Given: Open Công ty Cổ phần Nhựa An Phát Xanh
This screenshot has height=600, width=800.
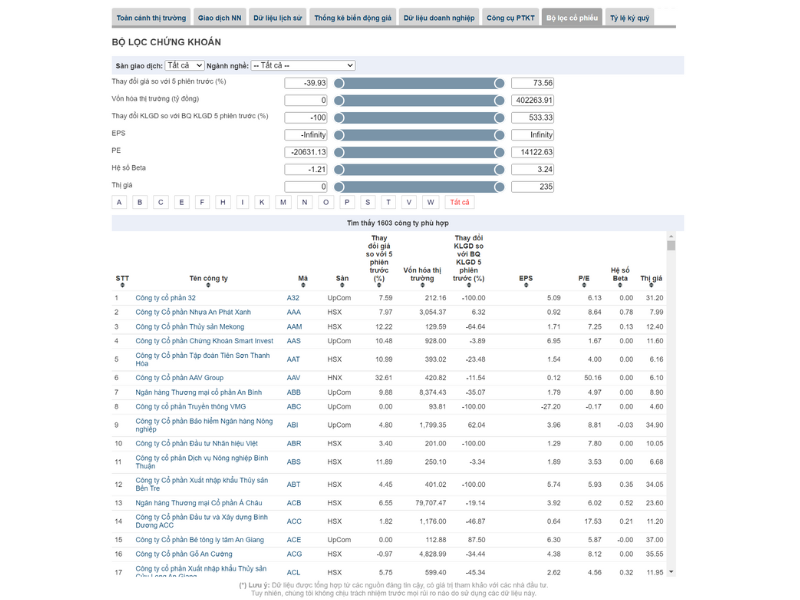Looking at the screenshot, I should click(x=193, y=312).
